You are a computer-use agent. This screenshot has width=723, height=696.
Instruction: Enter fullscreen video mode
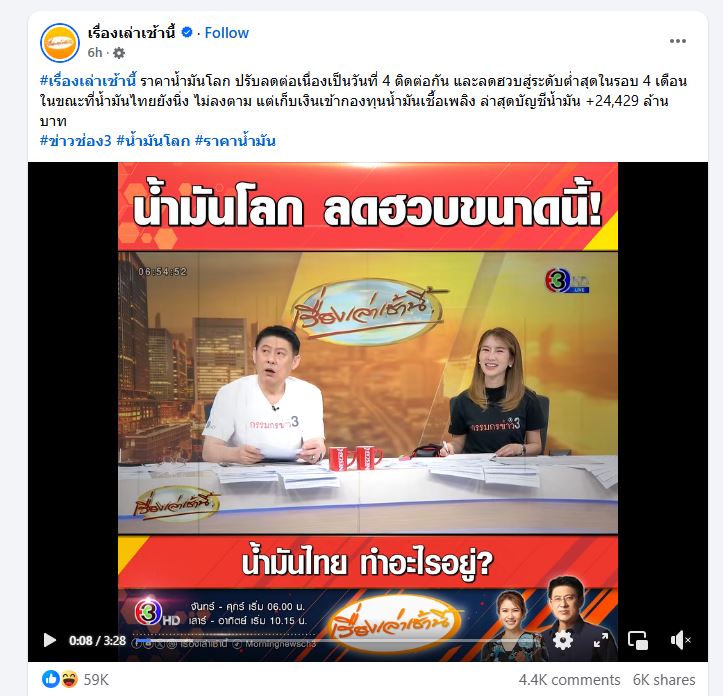click(600, 640)
